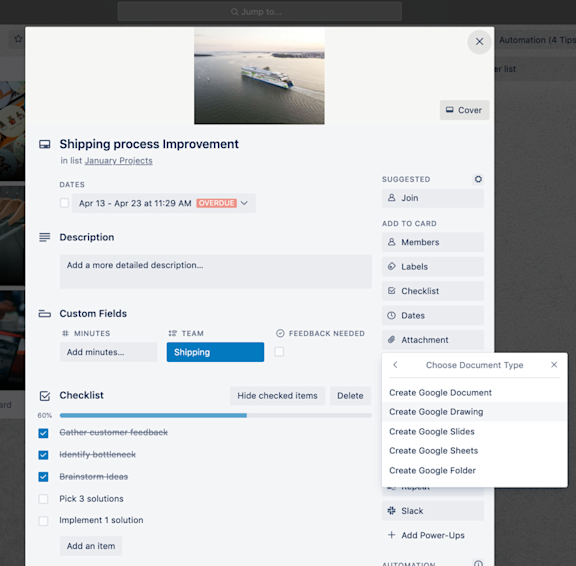The height and width of the screenshot is (566, 576).
Task: Close the Shipping process Improvement card dialog
Action: [479, 42]
